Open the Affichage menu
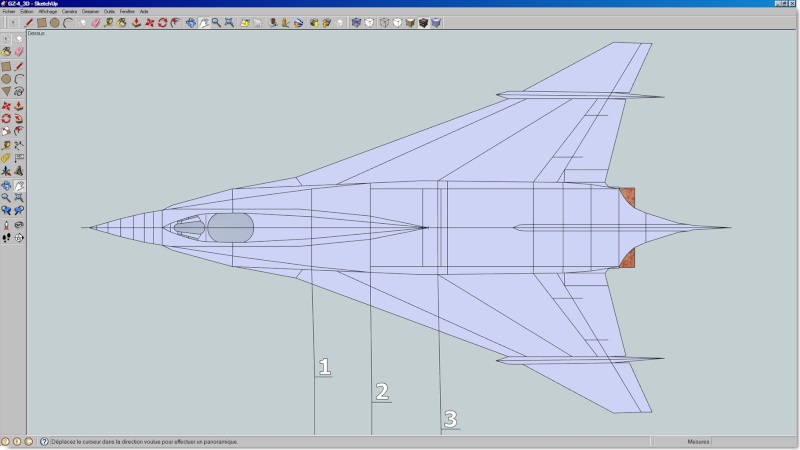The image size is (800, 450). click(48, 11)
